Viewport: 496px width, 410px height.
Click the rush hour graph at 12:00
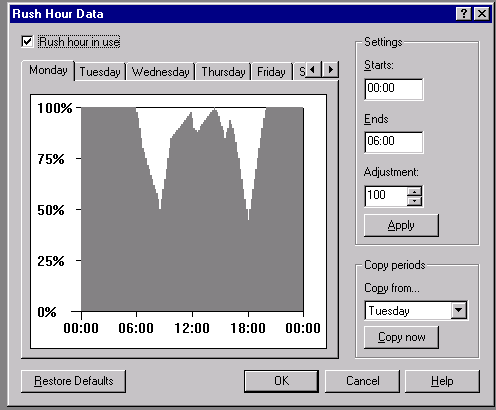(x=192, y=209)
